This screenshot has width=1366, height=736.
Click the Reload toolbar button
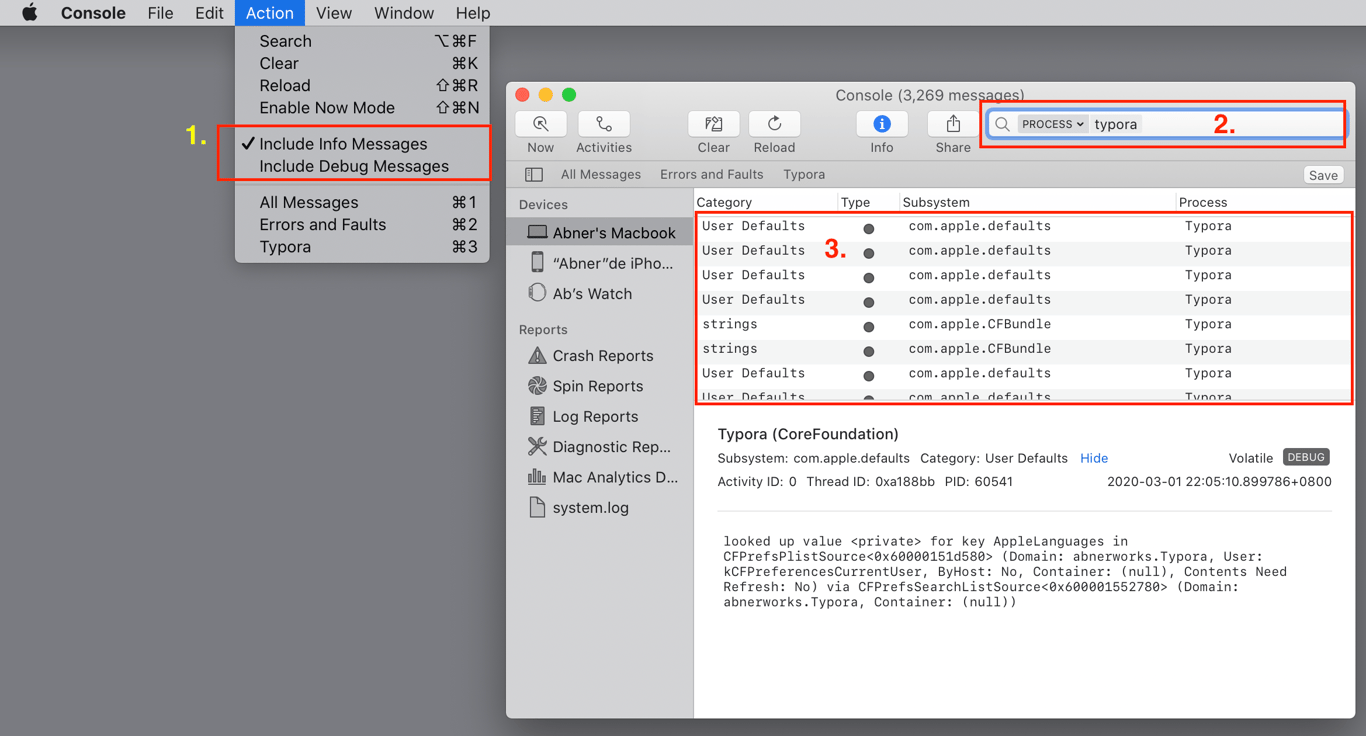(x=774, y=124)
